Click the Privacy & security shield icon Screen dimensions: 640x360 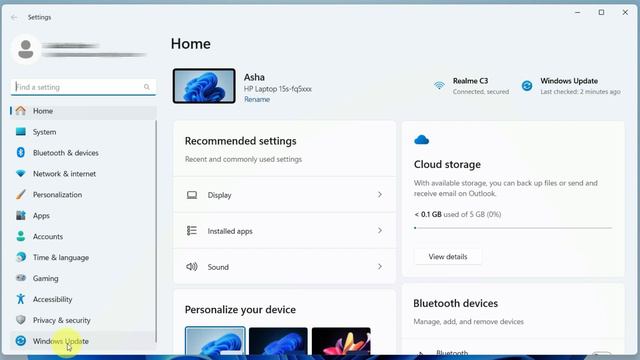(20, 320)
